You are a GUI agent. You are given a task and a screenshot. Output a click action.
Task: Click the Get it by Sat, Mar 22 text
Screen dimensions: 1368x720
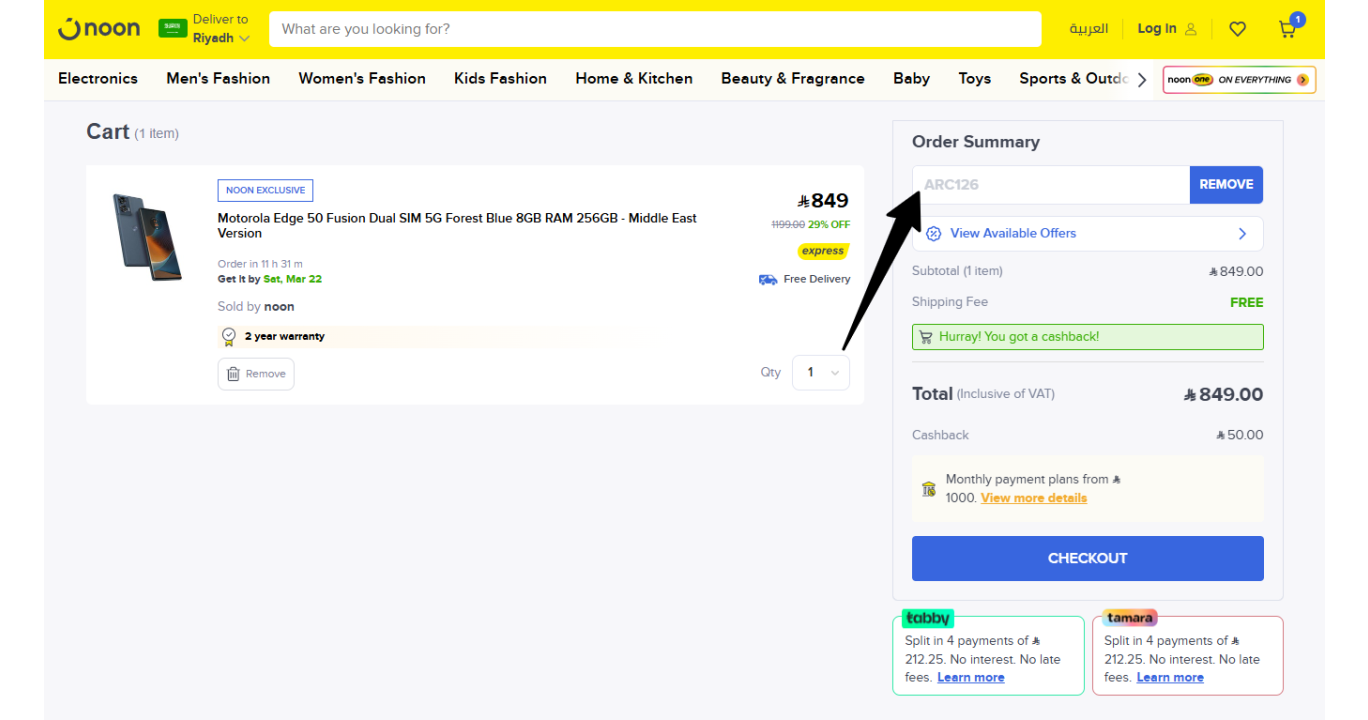point(270,279)
